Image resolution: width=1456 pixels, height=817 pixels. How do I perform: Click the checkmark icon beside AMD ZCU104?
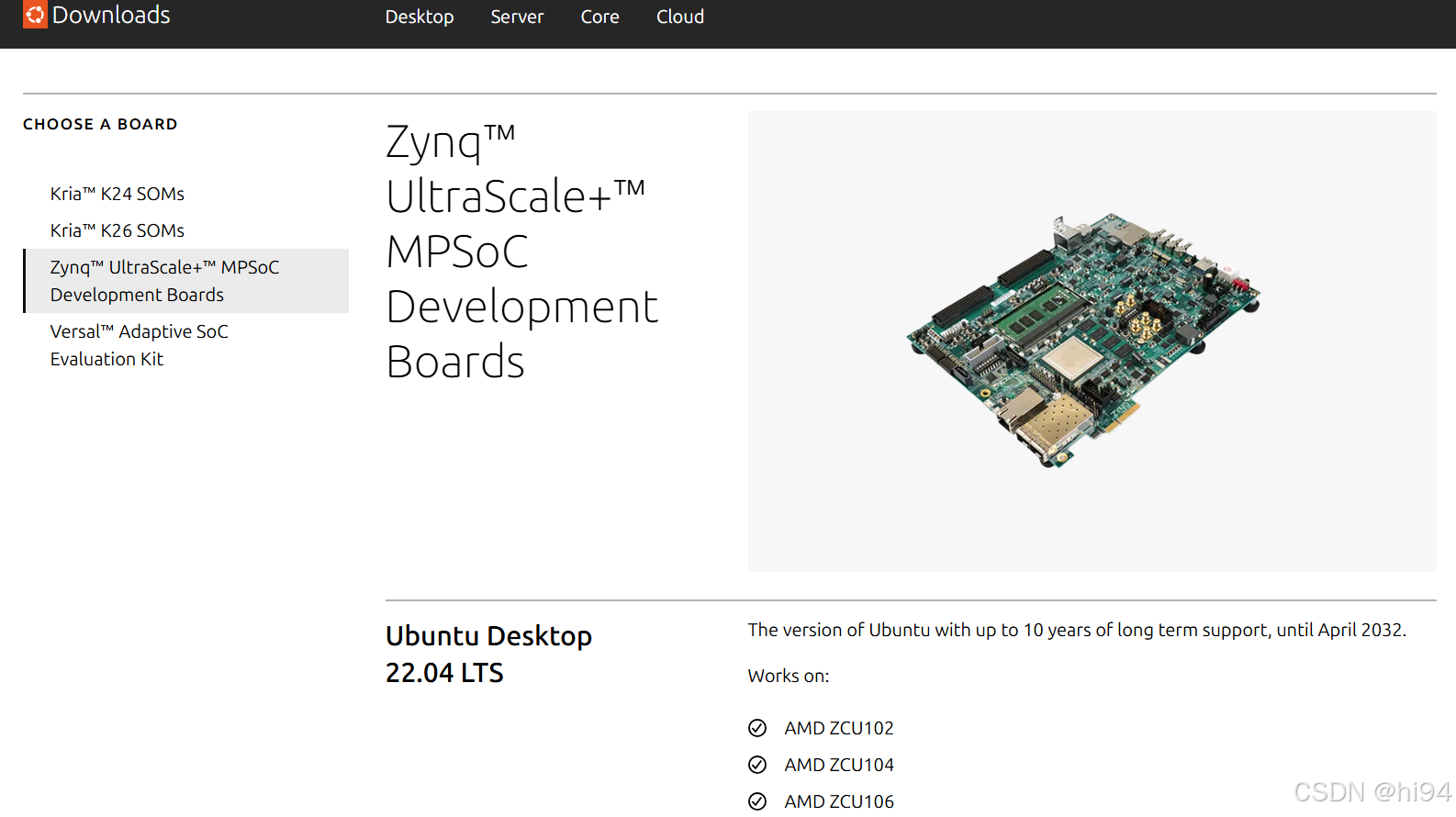757,765
